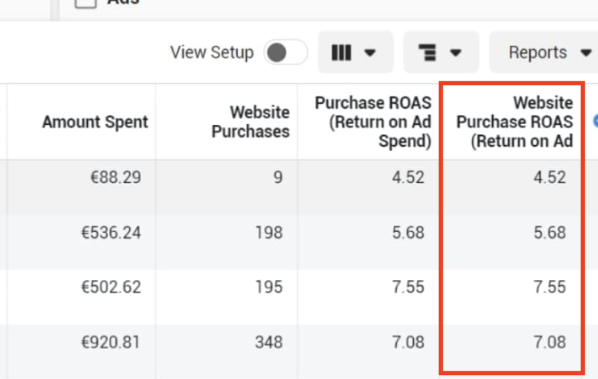Open the breakdown dropdown
The width and height of the screenshot is (598, 379).
coord(441,52)
